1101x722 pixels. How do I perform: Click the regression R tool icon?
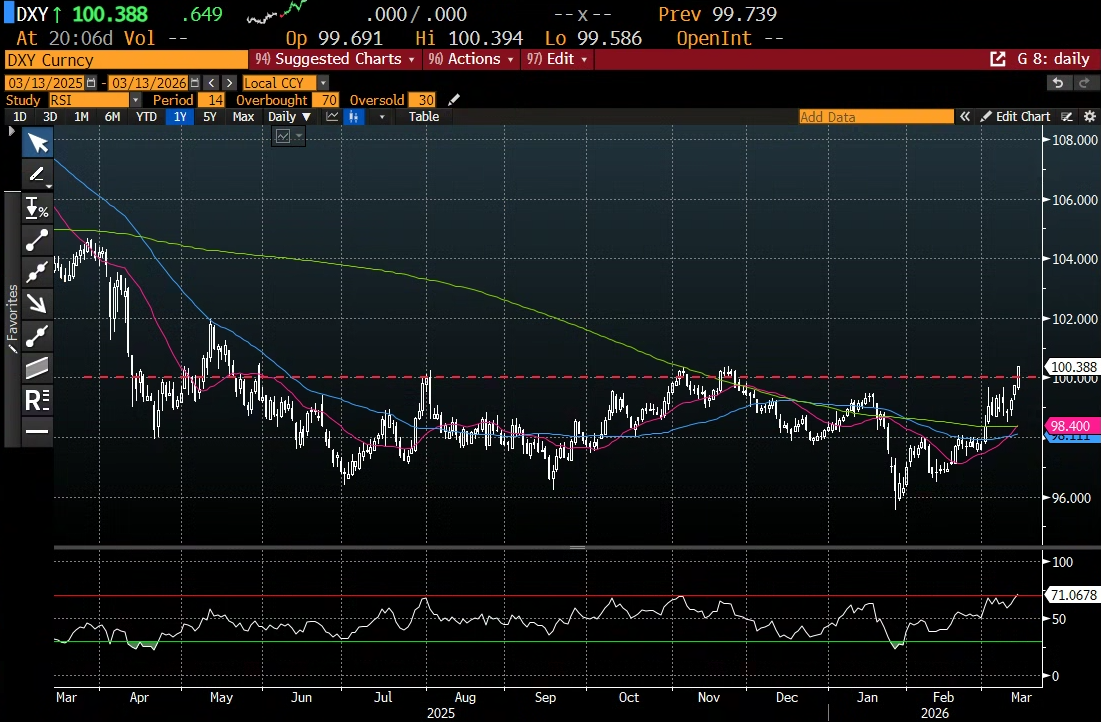pos(37,400)
